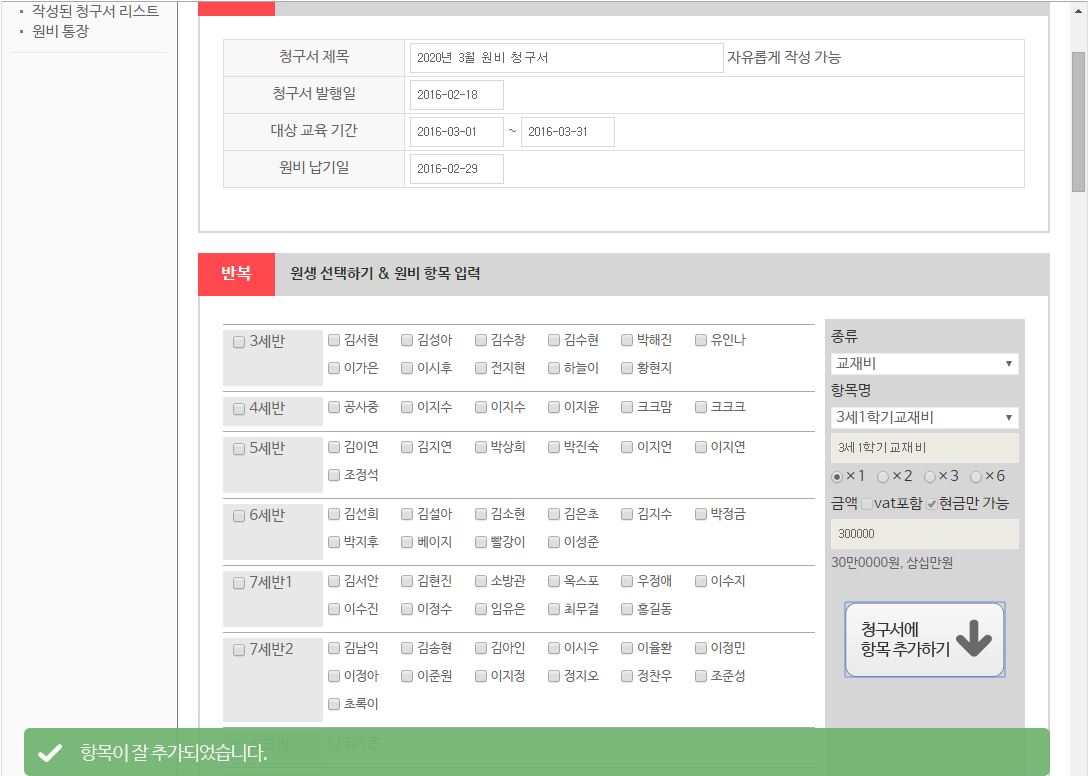Expand the 항목명 dropdown showing 3세1학기교재비
The image size is (1089, 776).
point(924,417)
